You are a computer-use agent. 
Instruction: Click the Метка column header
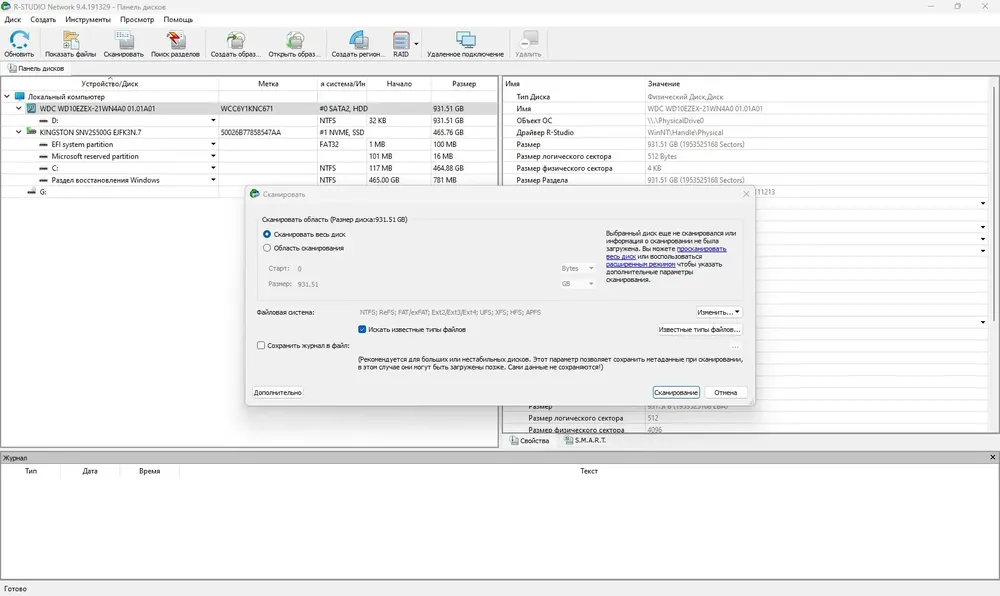[x=268, y=84]
